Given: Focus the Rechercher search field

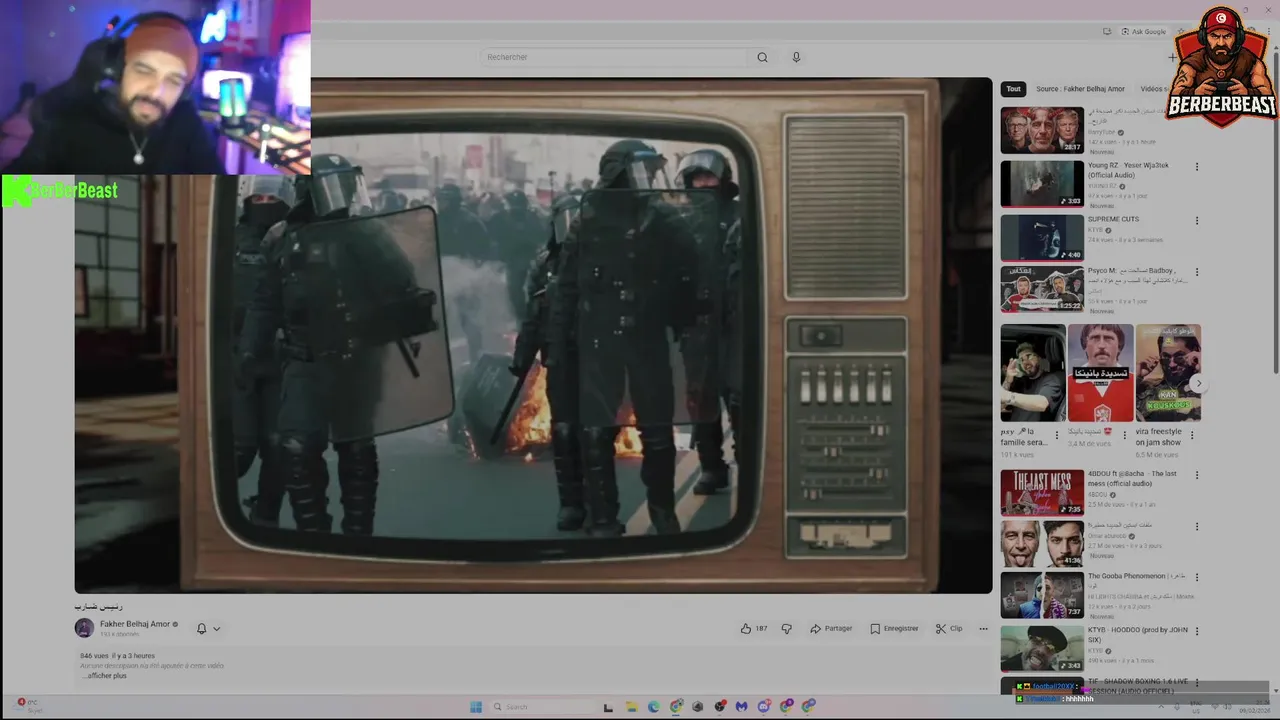Looking at the screenshot, I should (x=615, y=57).
